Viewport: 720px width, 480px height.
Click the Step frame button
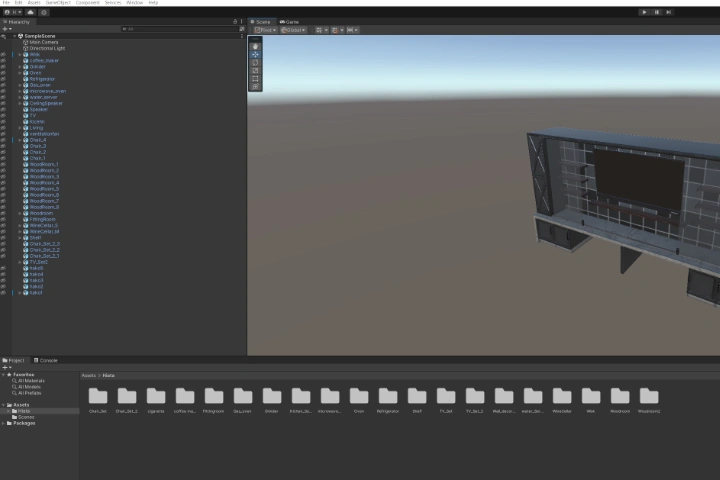coord(669,12)
